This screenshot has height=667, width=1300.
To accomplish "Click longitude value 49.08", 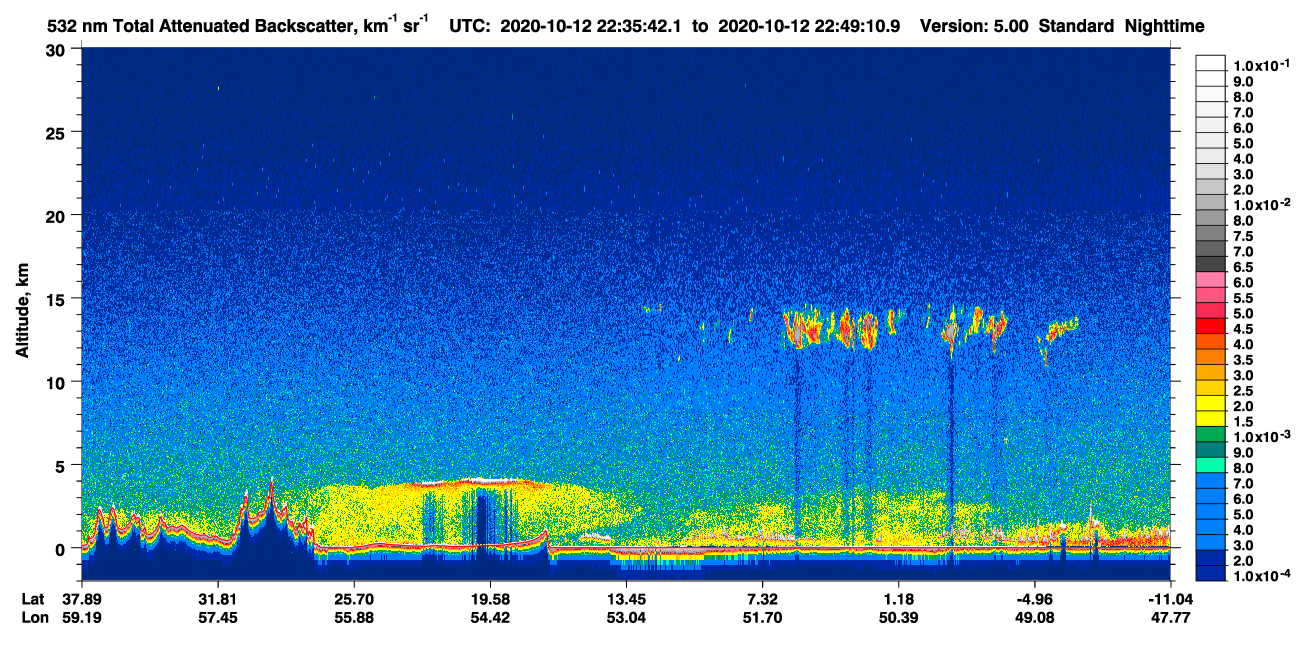I will (1035, 617).
